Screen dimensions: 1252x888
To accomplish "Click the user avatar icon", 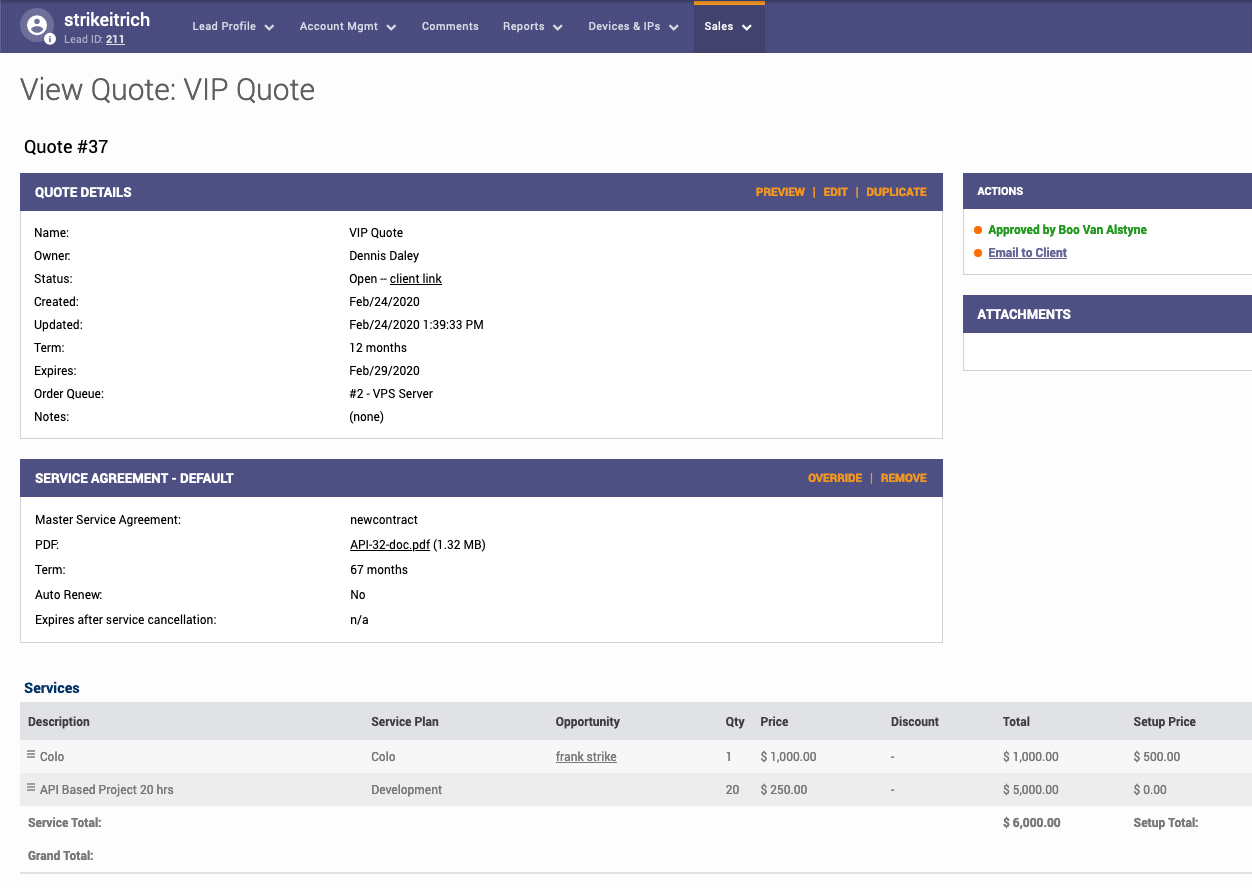I will 37,24.
